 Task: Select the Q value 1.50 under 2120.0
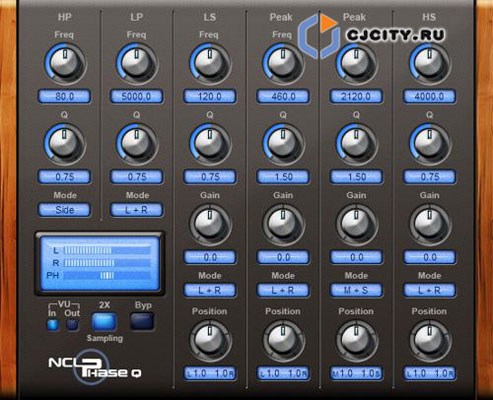tap(356, 177)
